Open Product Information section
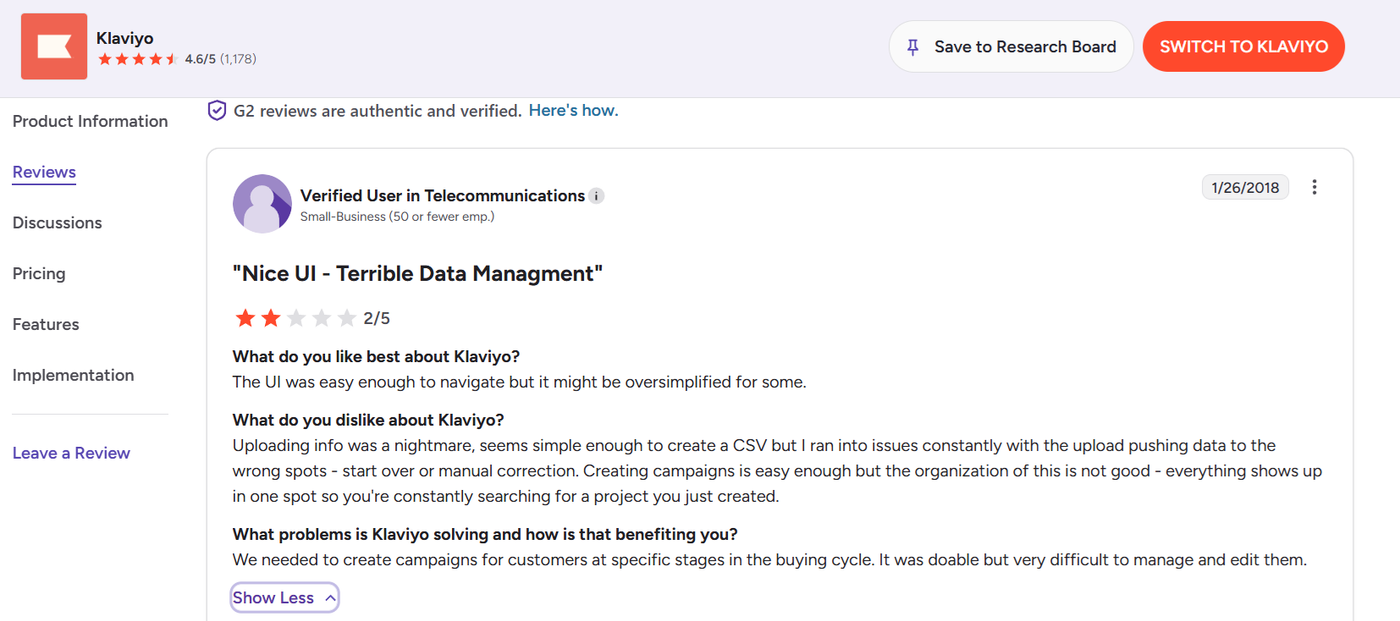 [x=90, y=121]
